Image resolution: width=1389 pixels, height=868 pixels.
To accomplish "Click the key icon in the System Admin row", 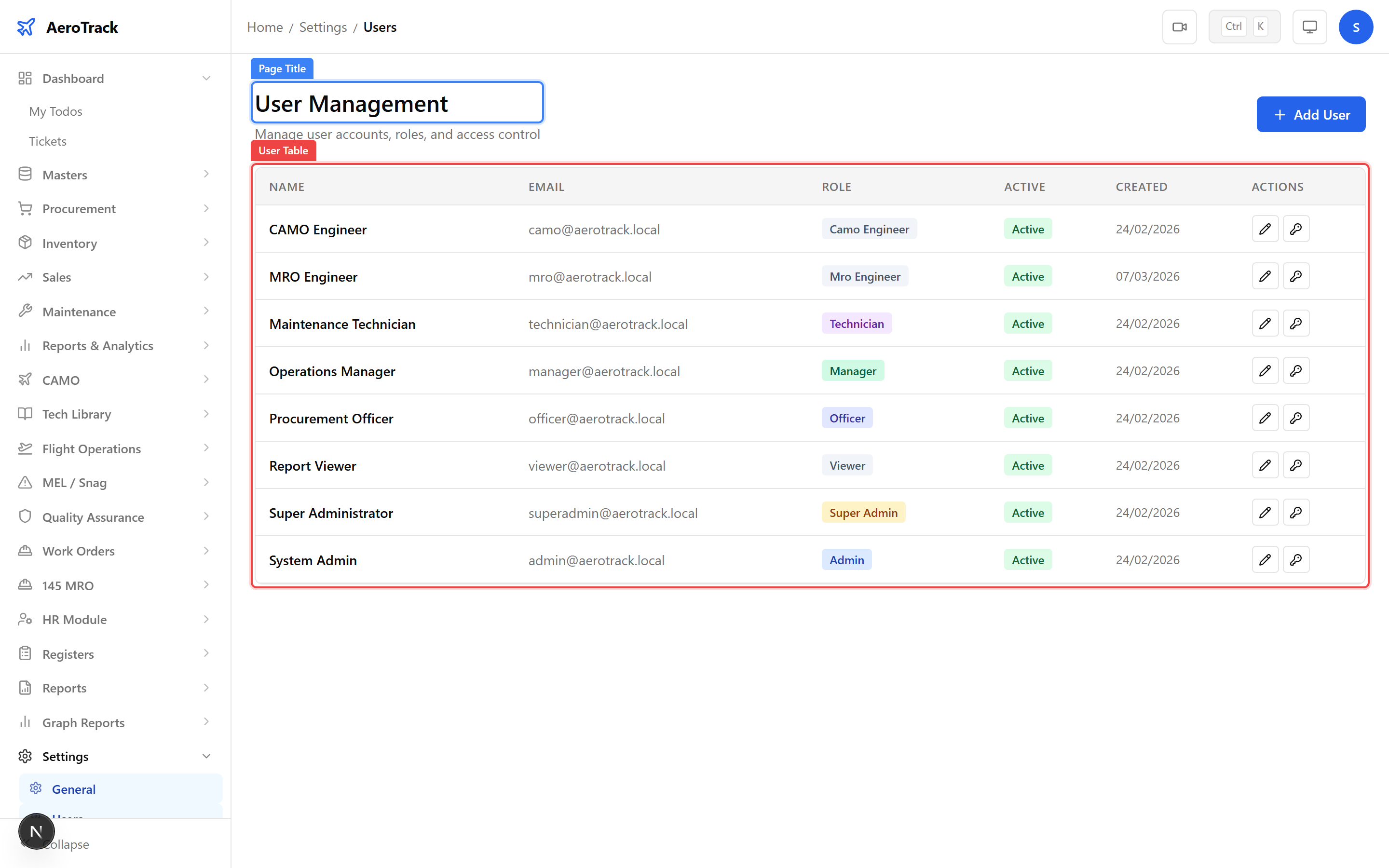I will click(1296, 559).
